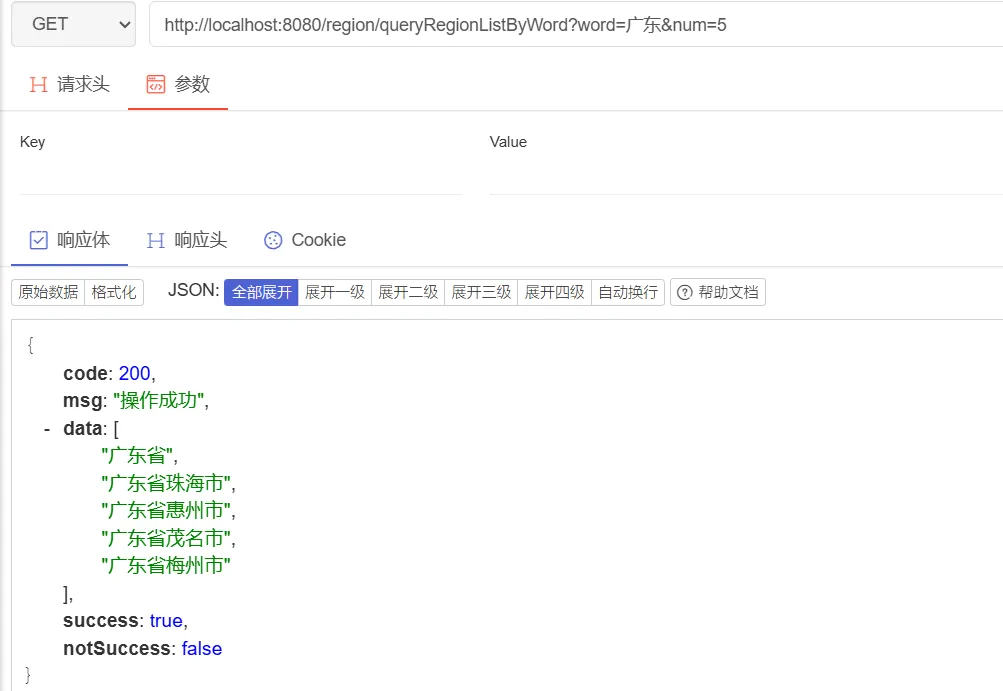Toggle 自动换行 word wrap
Viewport: 1003px width, 691px height.
(x=628, y=292)
